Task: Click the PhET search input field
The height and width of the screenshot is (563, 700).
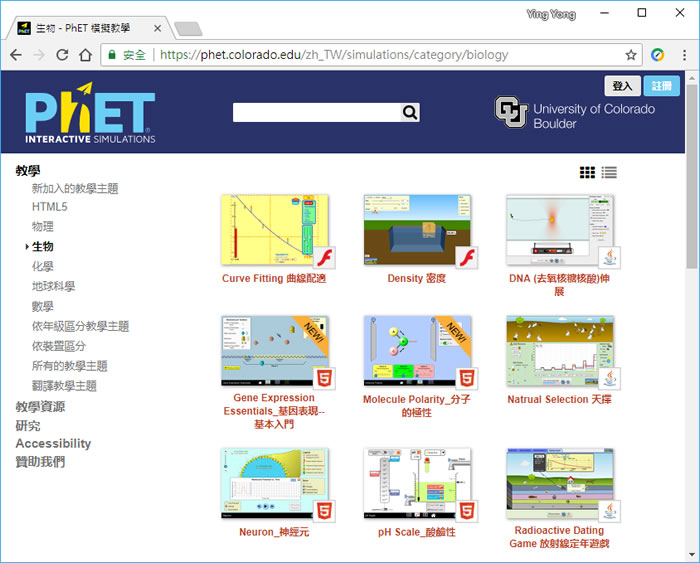Action: tap(316, 113)
